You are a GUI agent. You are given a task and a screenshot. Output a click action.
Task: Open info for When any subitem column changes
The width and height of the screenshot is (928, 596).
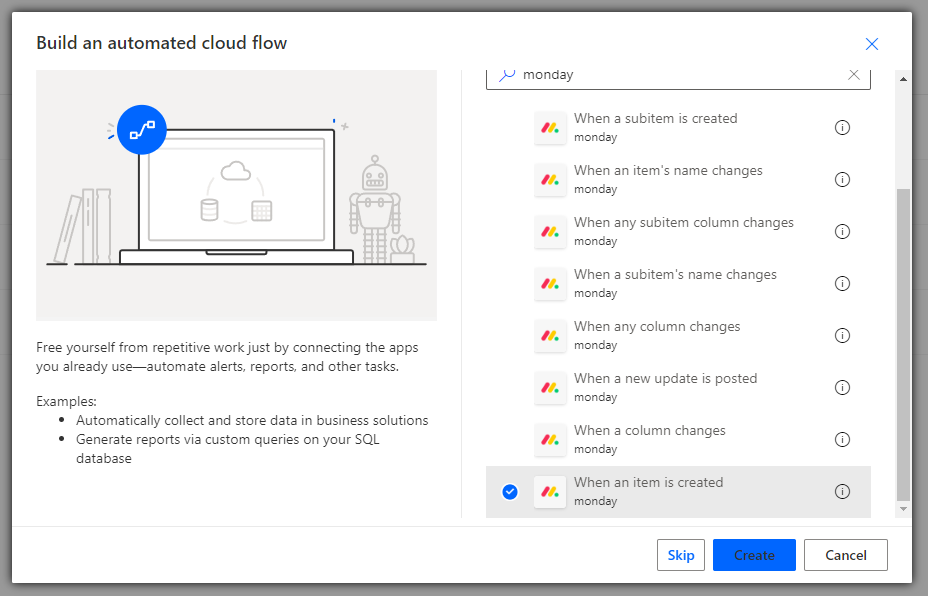click(842, 231)
